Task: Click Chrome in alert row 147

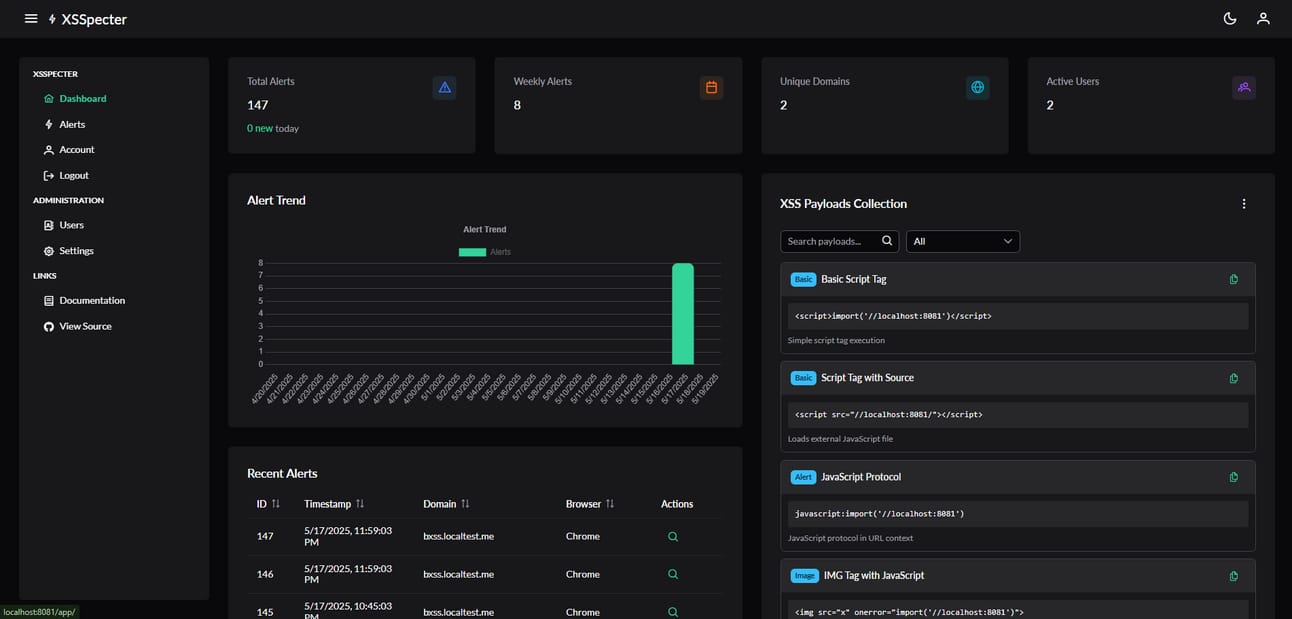Action: [583, 537]
